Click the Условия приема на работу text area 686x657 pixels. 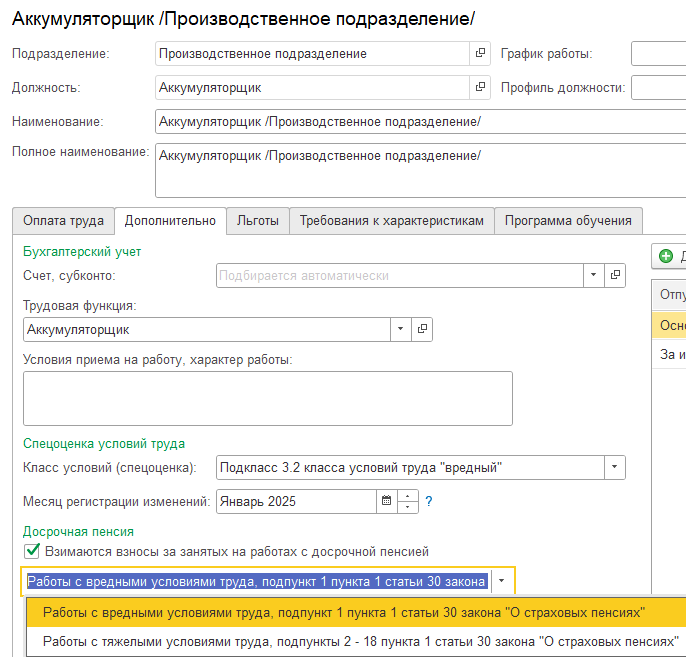[267, 399]
